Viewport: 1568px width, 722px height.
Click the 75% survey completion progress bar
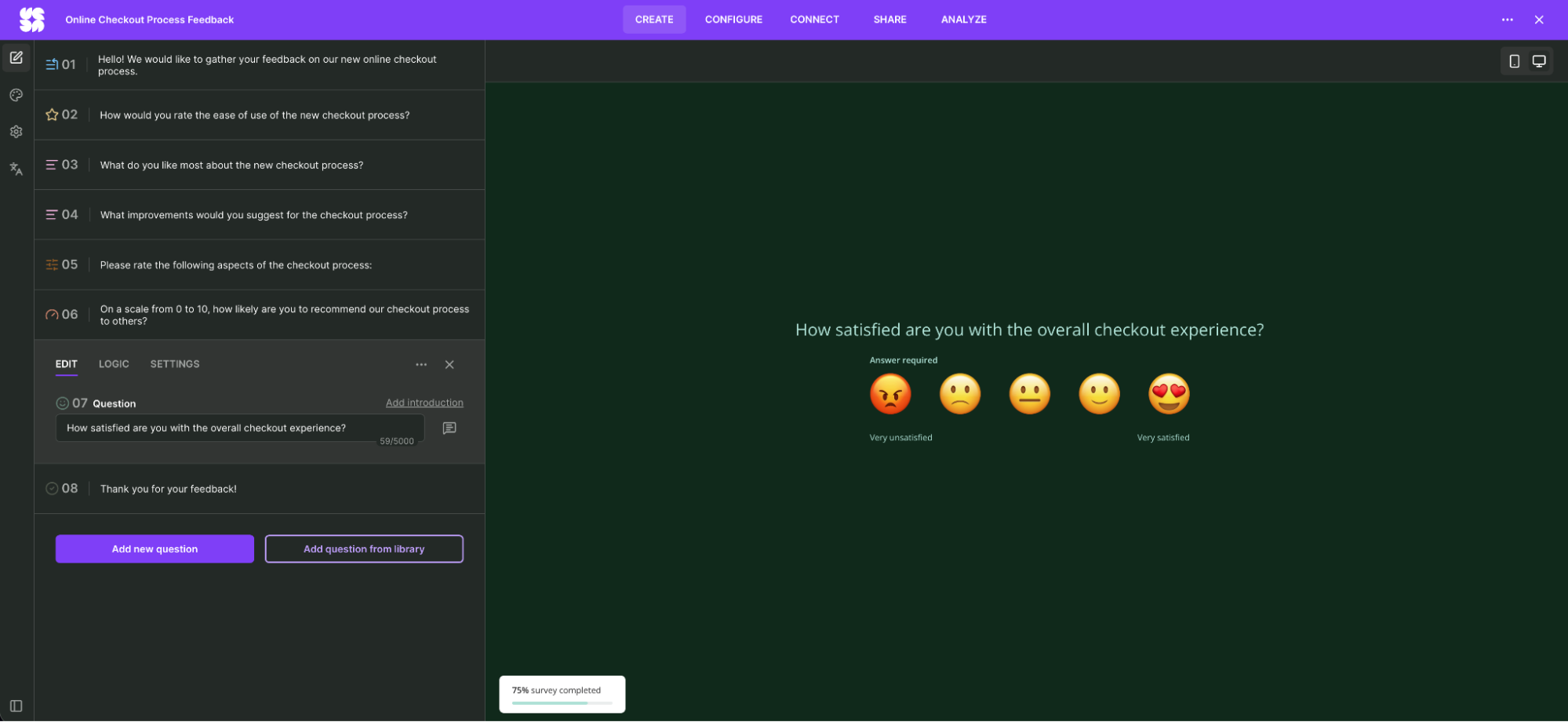[x=562, y=694]
